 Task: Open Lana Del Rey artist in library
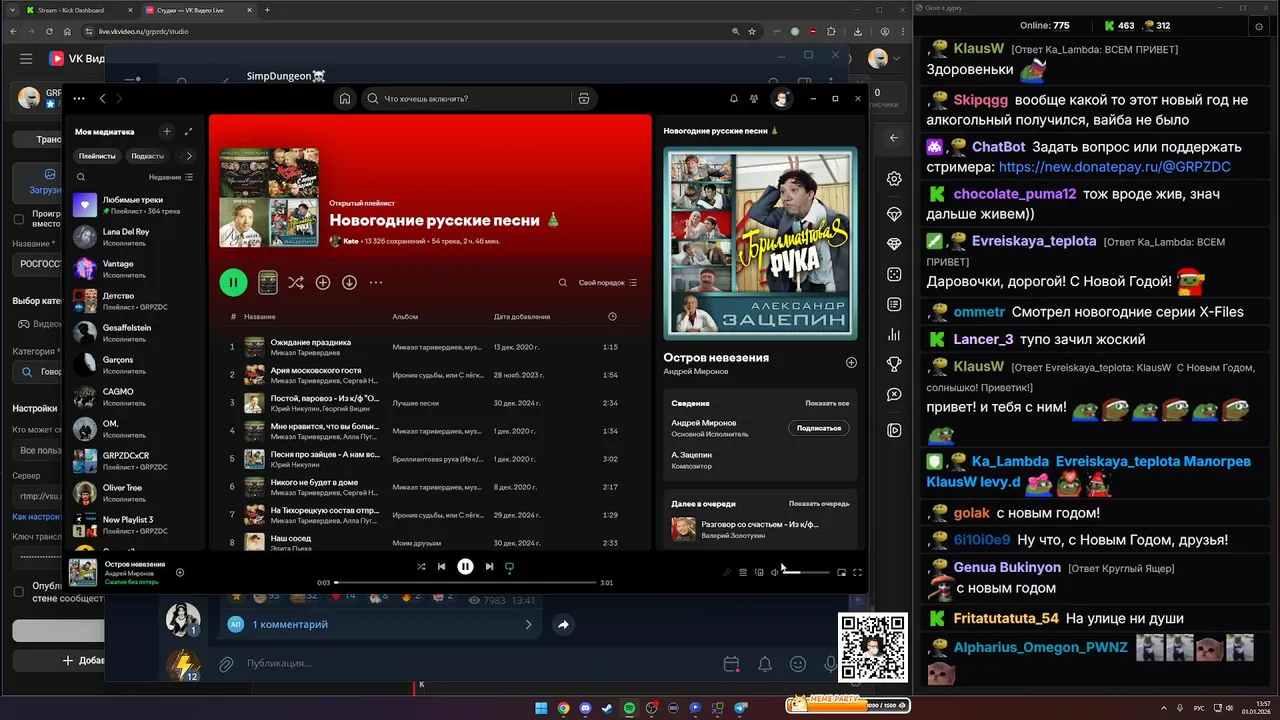tap(136, 237)
